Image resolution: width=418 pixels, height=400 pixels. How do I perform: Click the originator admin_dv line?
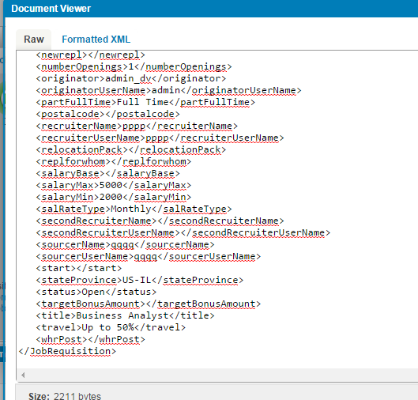click(131, 79)
